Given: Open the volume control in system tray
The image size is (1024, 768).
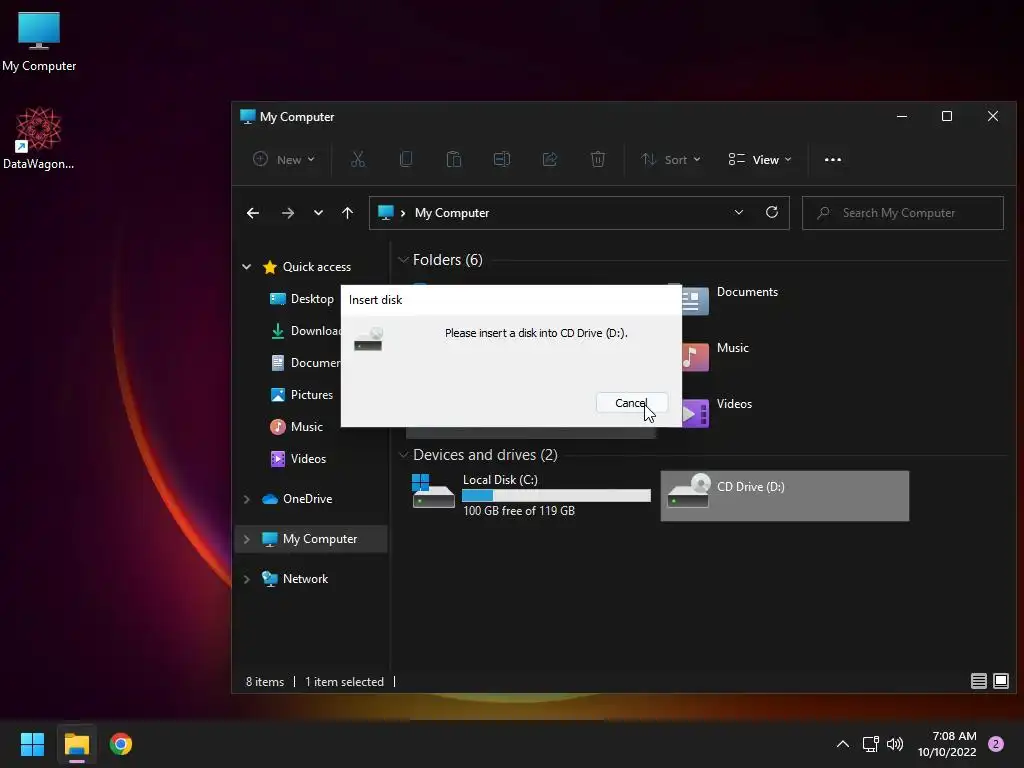Looking at the screenshot, I should 895,744.
